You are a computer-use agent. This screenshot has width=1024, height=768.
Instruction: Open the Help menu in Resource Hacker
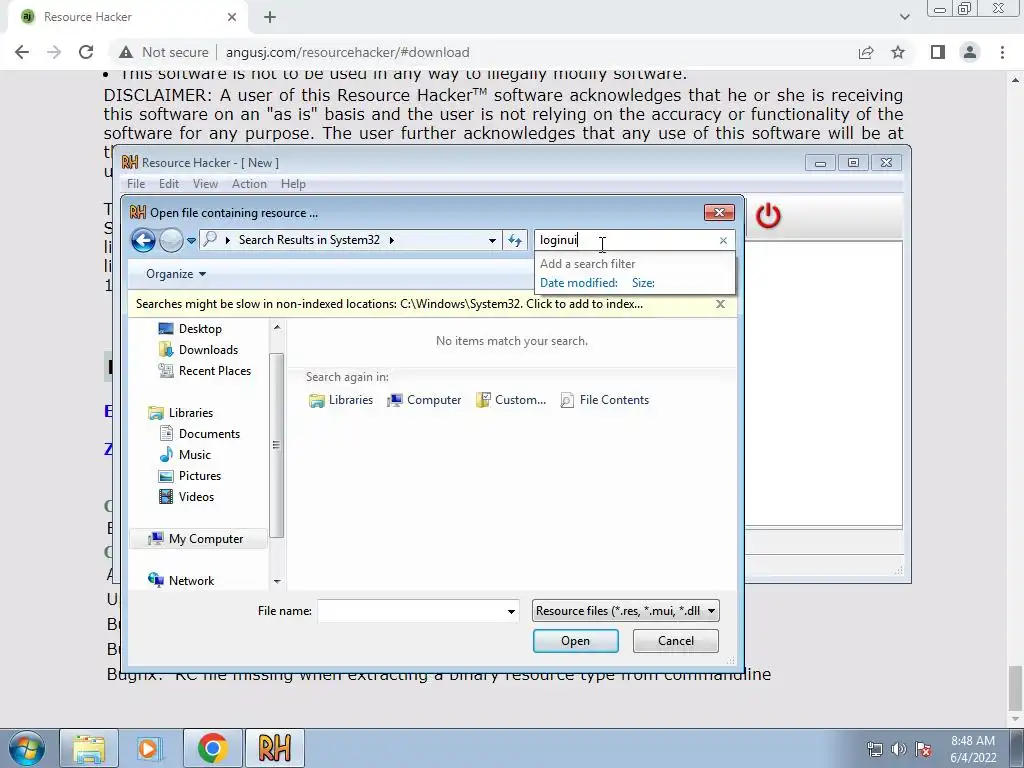point(293,184)
